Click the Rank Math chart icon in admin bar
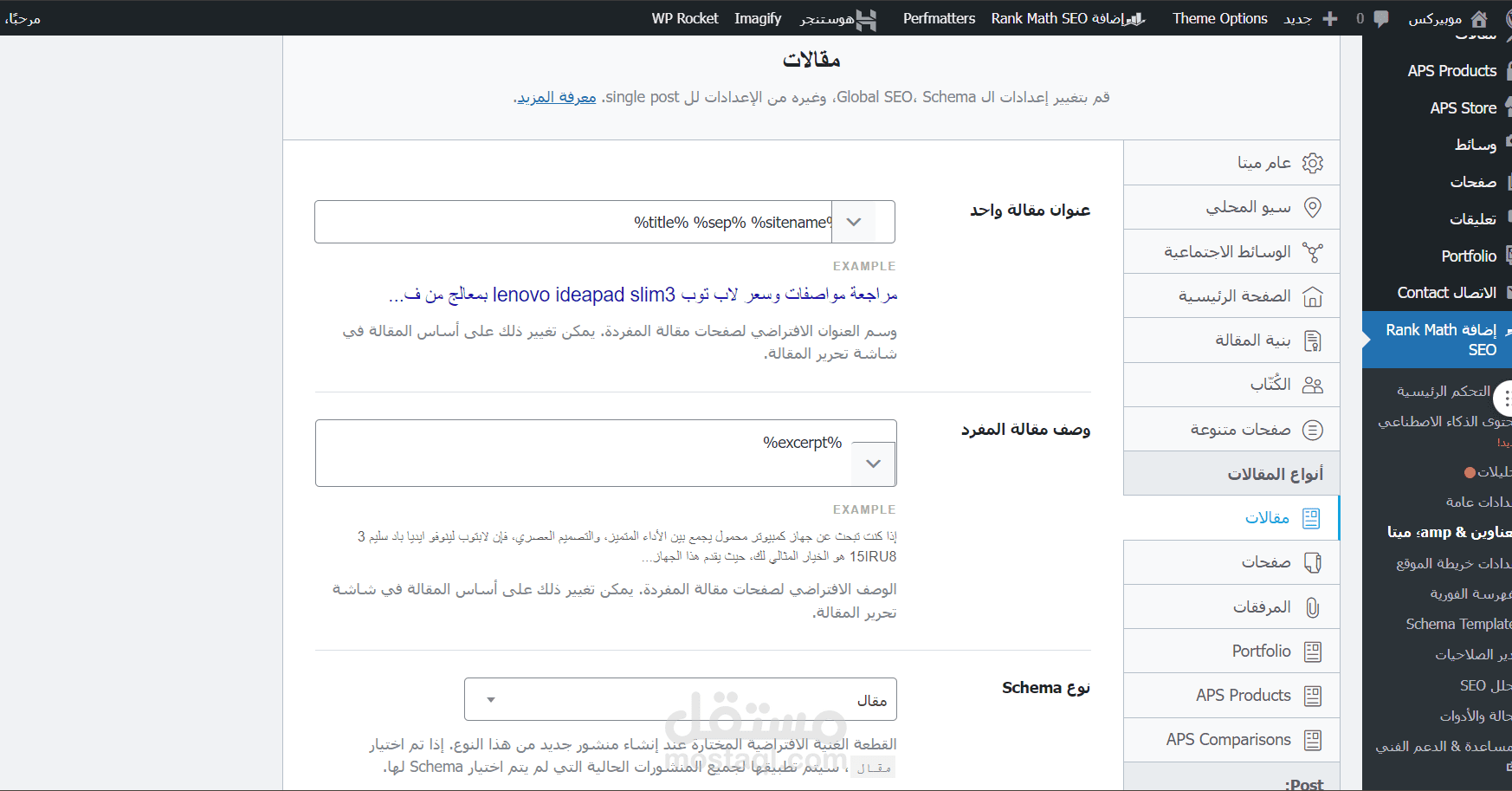 pyautogui.click(x=1134, y=18)
